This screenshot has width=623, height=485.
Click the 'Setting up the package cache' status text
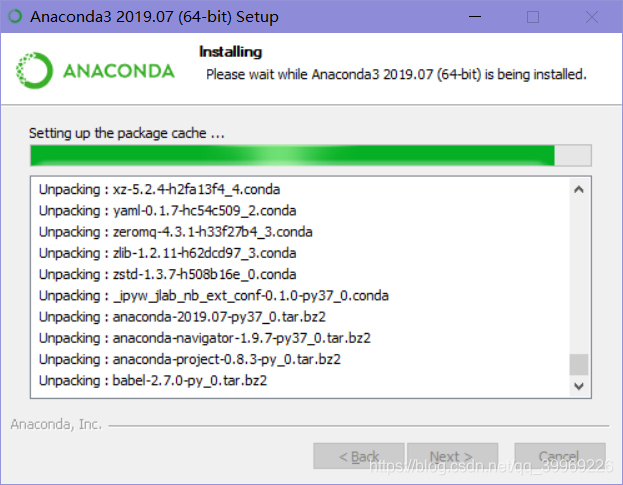[x=127, y=133]
